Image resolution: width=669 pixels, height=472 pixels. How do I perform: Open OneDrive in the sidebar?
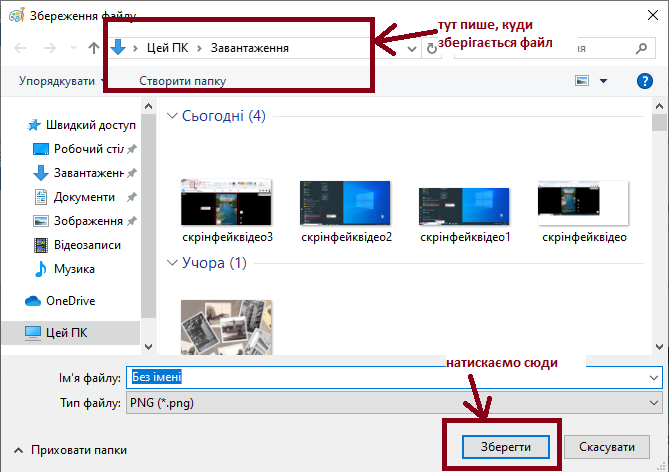coord(70,301)
